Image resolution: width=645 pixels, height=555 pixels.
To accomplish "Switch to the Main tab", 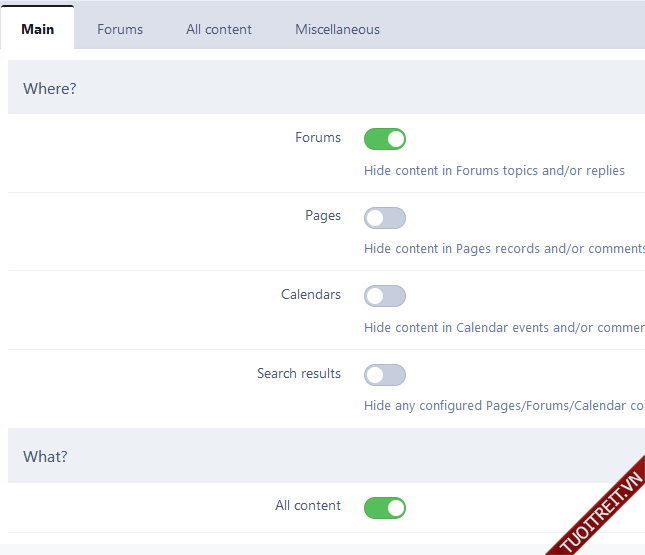I will [x=38, y=29].
